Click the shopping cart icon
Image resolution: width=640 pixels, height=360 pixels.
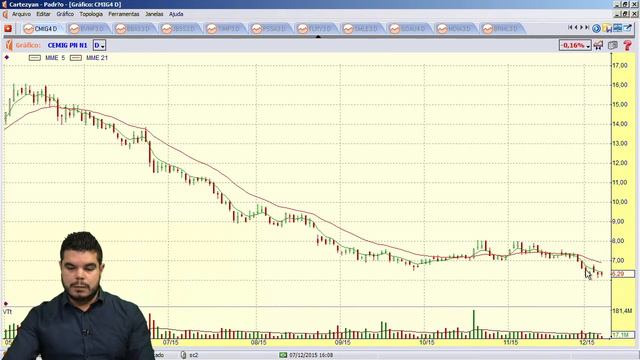click(598, 45)
